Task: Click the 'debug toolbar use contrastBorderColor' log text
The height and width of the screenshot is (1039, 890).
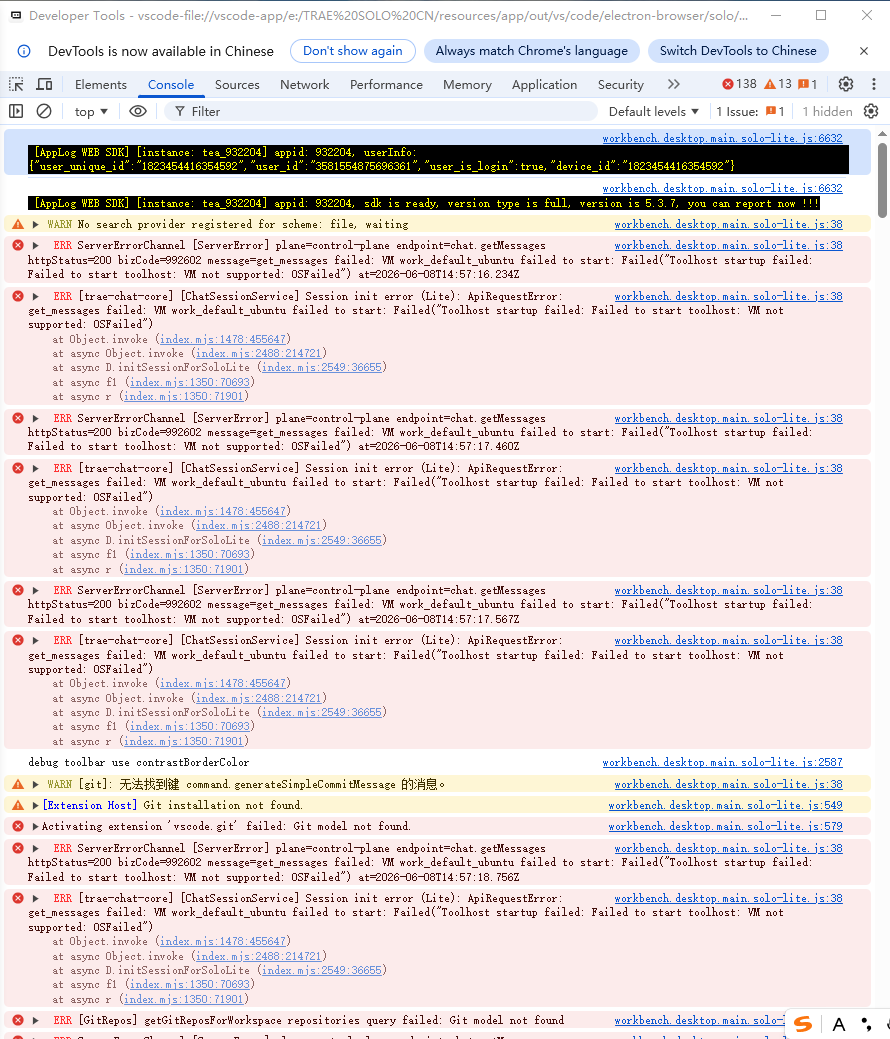Action: pos(139,763)
